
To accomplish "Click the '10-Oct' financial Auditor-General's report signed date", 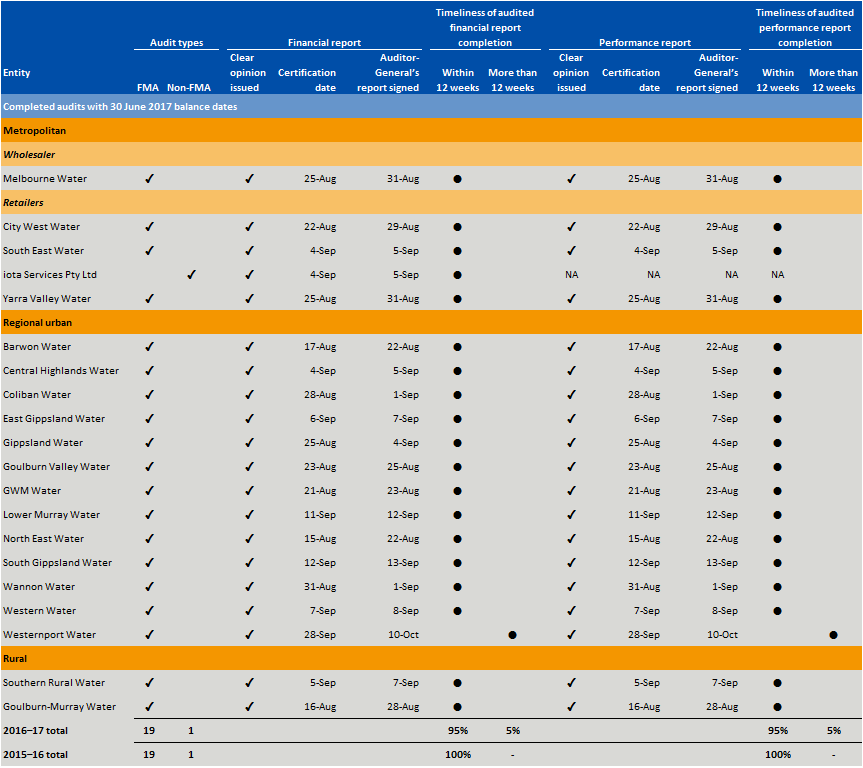I will pyautogui.click(x=403, y=635).
